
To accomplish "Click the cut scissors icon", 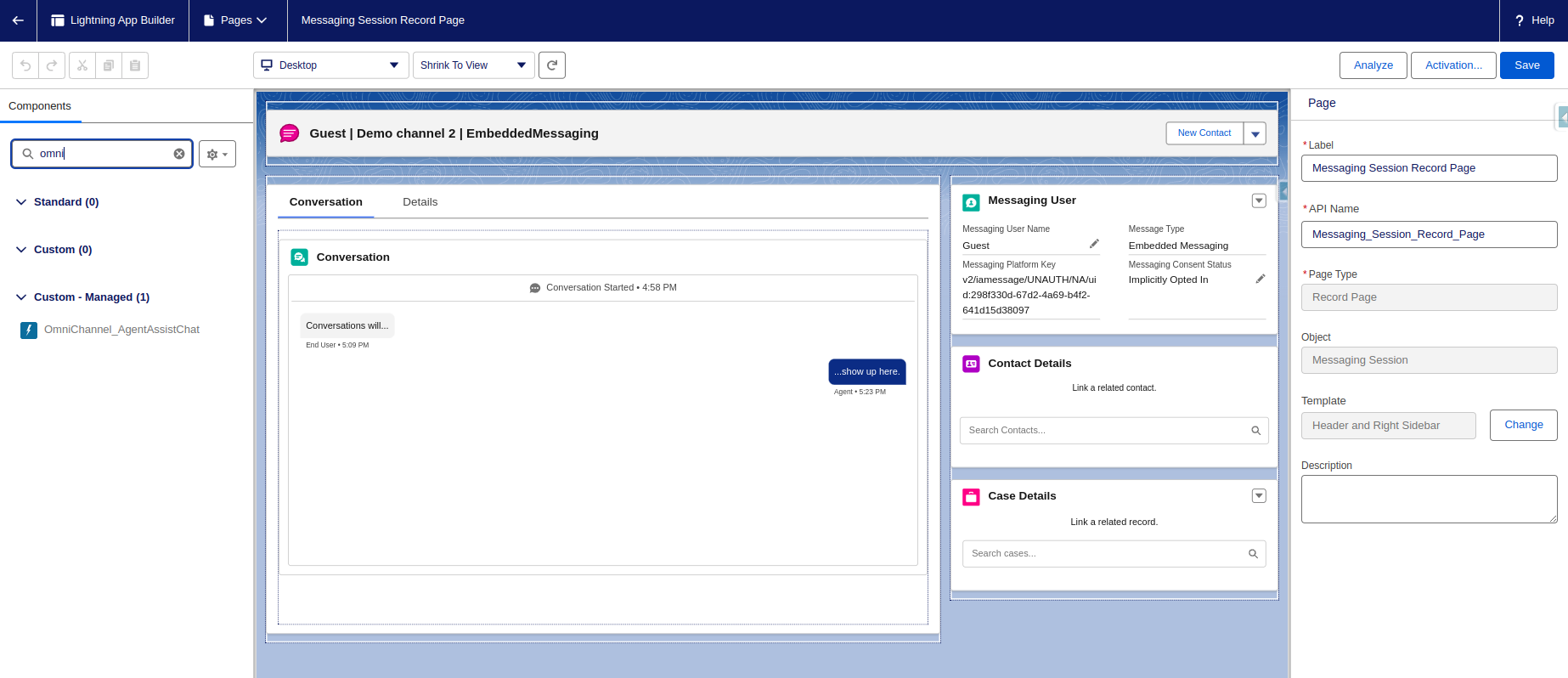I will tap(82, 65).
